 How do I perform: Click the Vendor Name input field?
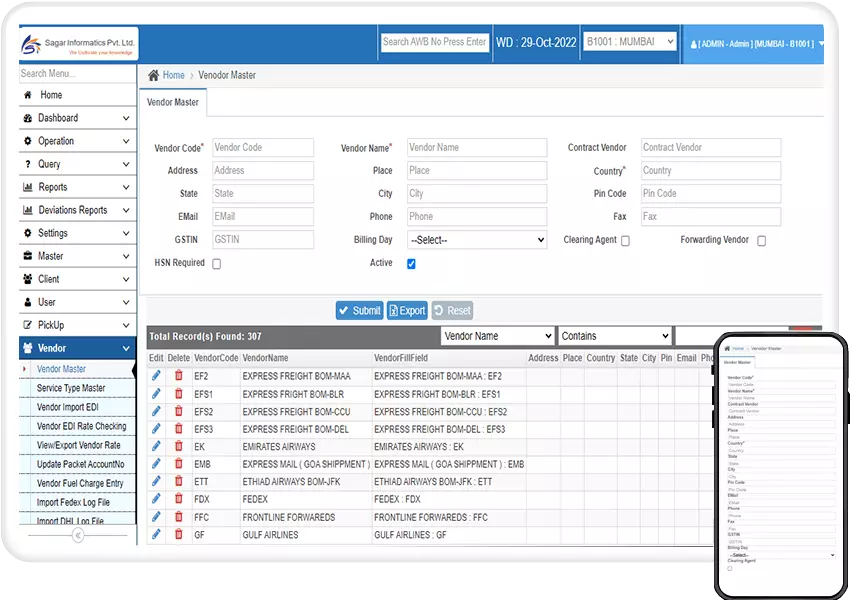(477, 147)
